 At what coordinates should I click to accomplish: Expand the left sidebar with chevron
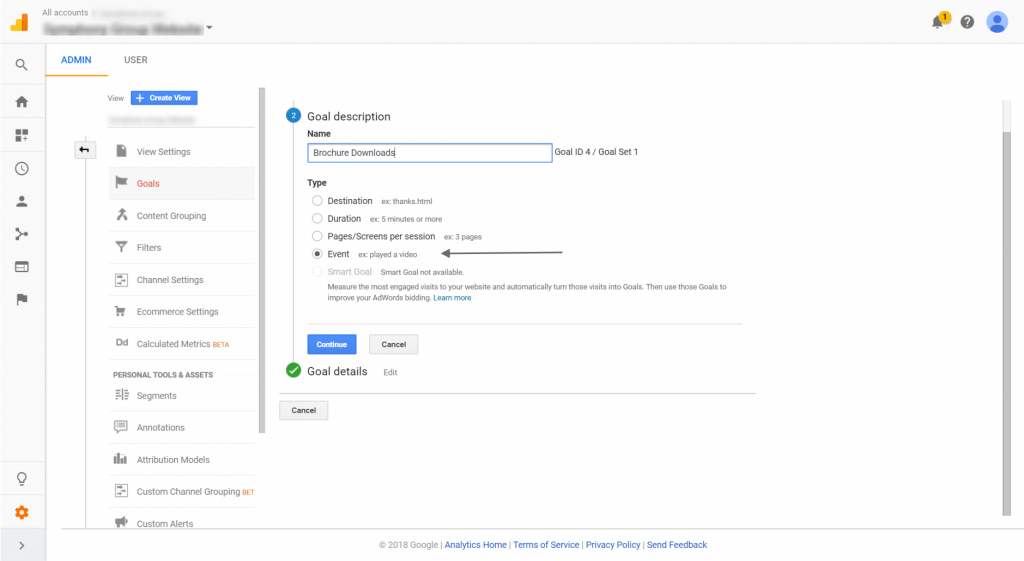[x=21, y=545]
